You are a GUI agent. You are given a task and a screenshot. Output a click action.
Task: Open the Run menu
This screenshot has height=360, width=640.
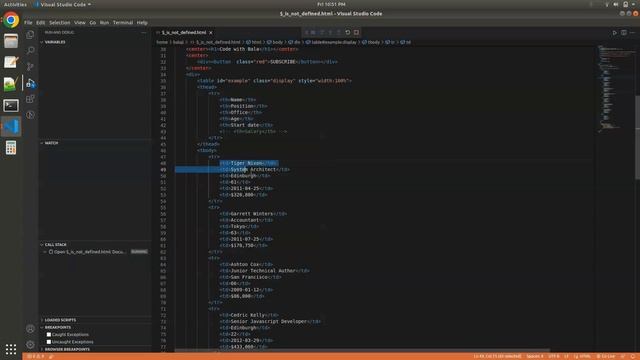pyautogui.click(x=104, y=22)
